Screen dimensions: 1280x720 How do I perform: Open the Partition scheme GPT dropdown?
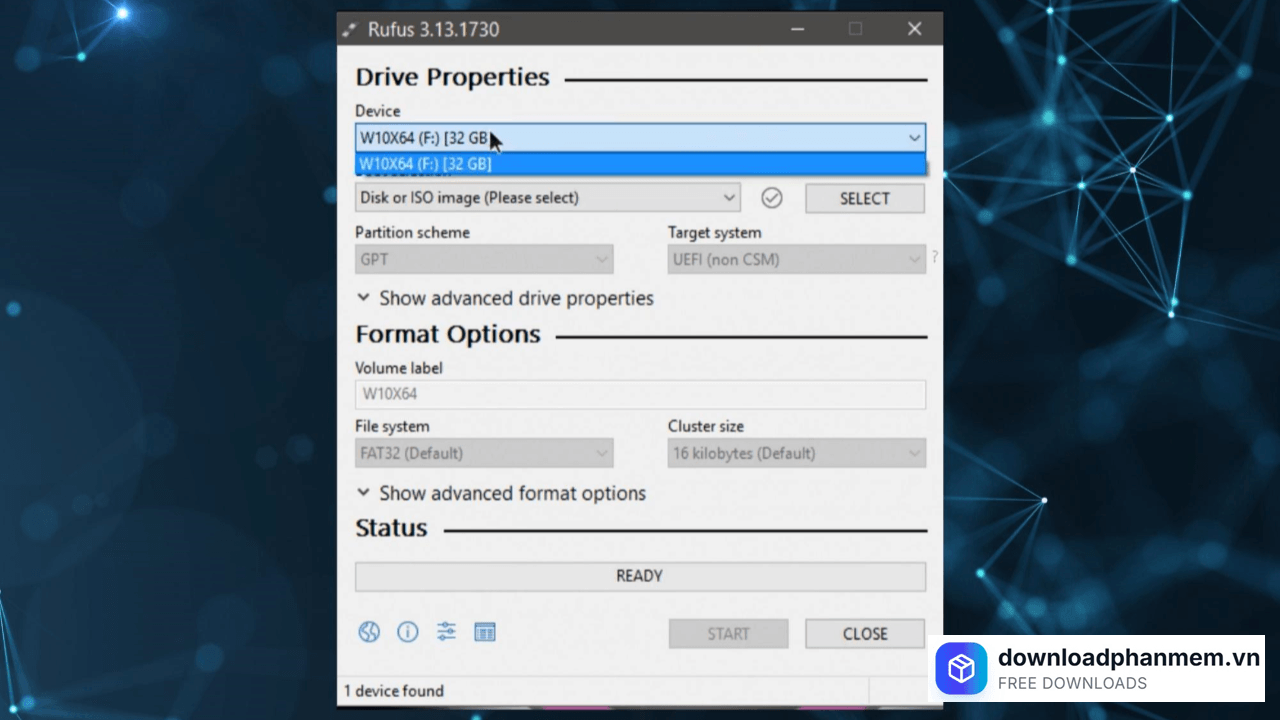[x=484, y=259]
